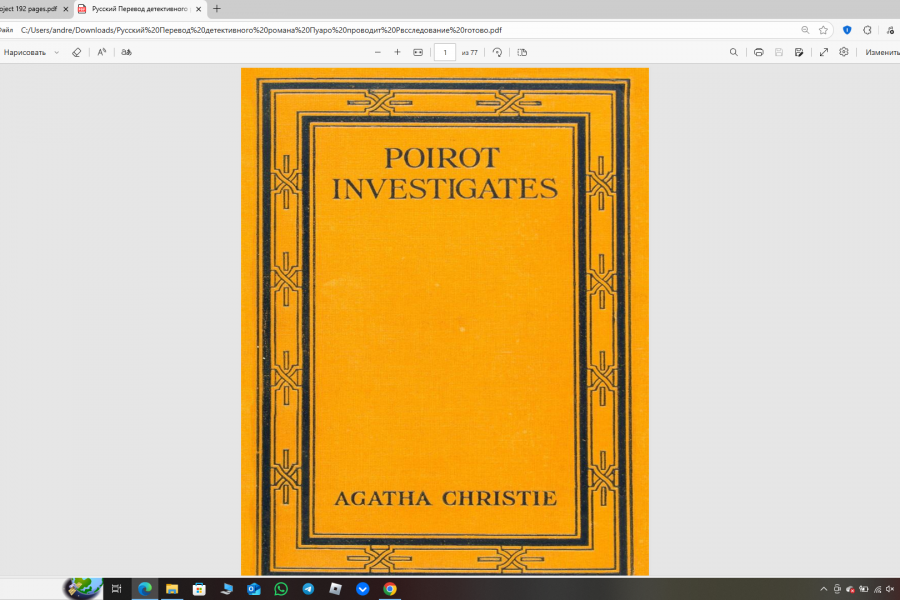Open Outlook from taskbar

tap(254, 589)
